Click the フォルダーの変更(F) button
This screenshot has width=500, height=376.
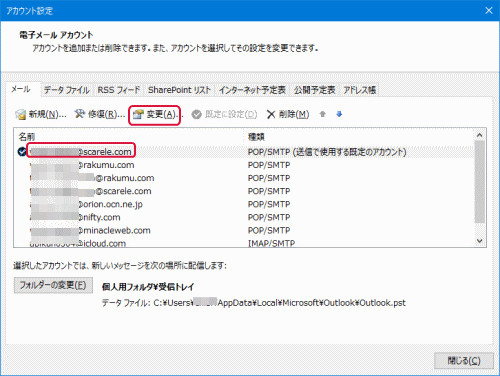tap(53, 285)
